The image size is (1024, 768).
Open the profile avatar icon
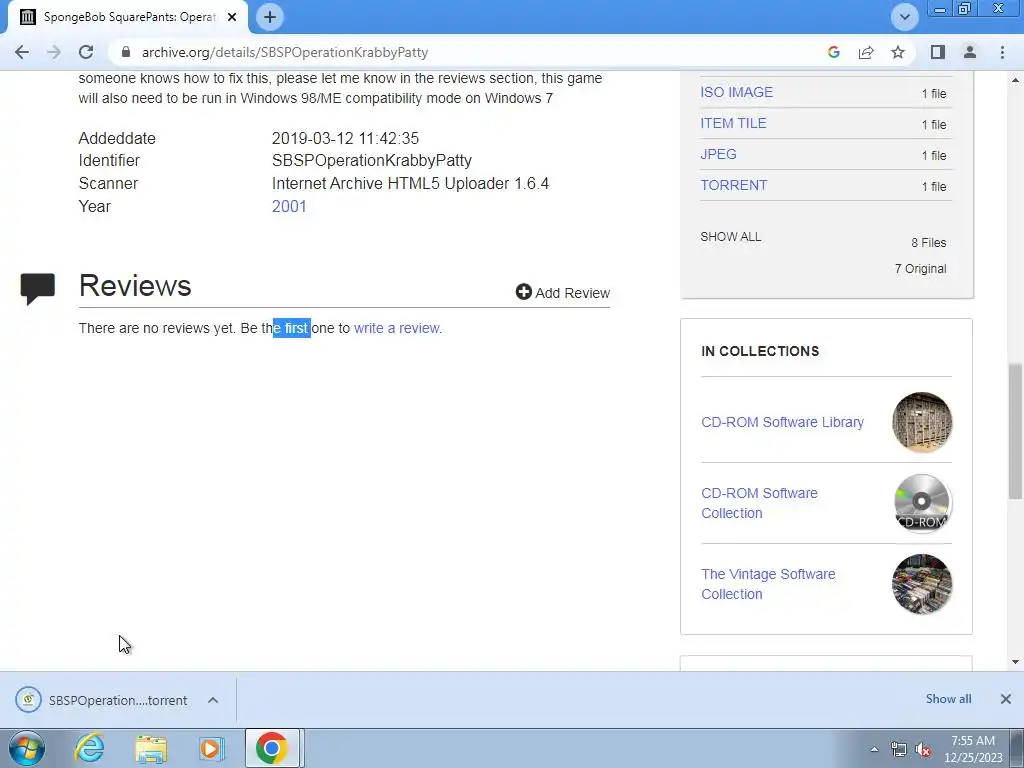click(970, 52)
